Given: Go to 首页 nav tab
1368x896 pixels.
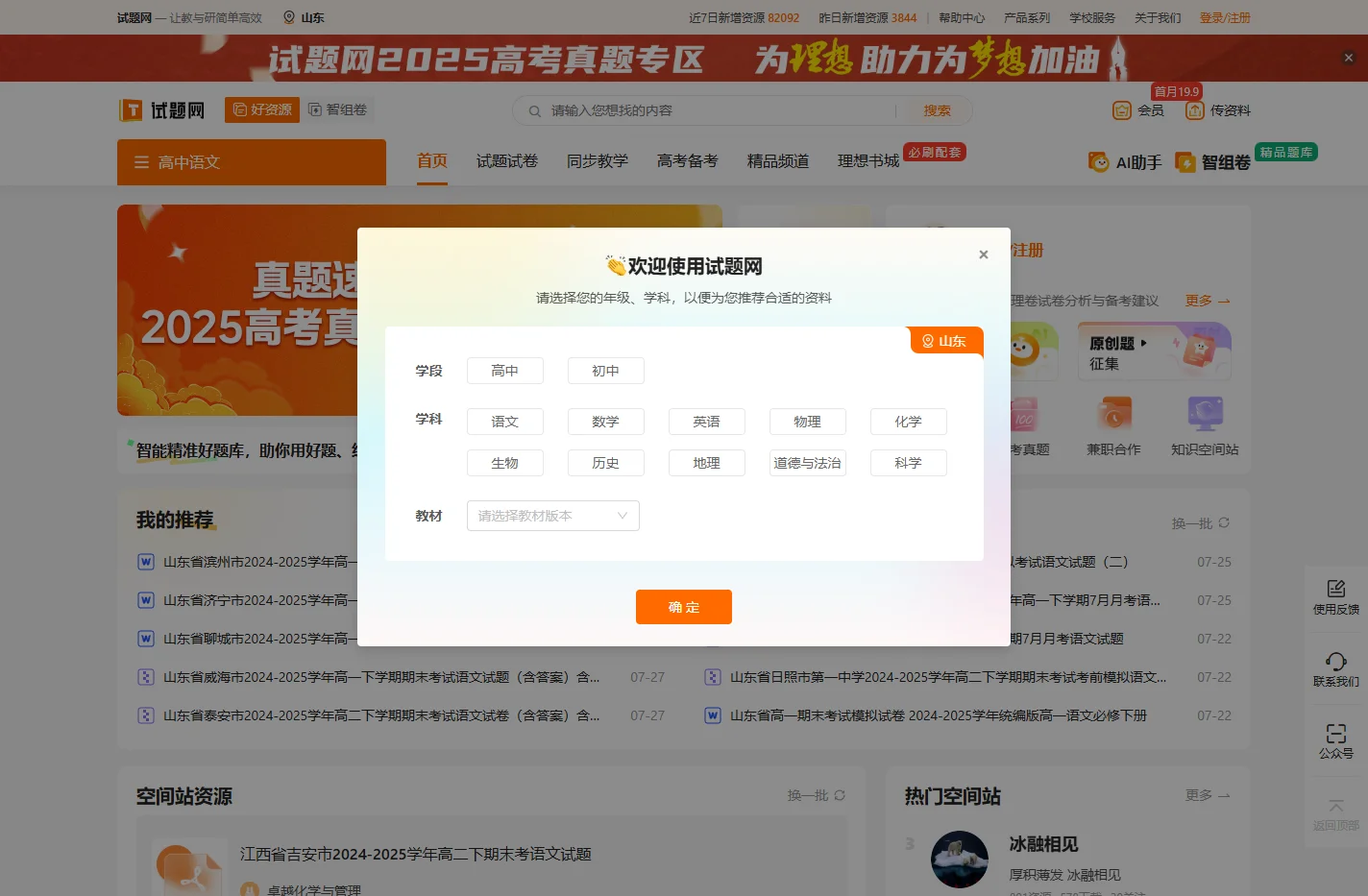Looking at the screenshot, I should point(432,160).
